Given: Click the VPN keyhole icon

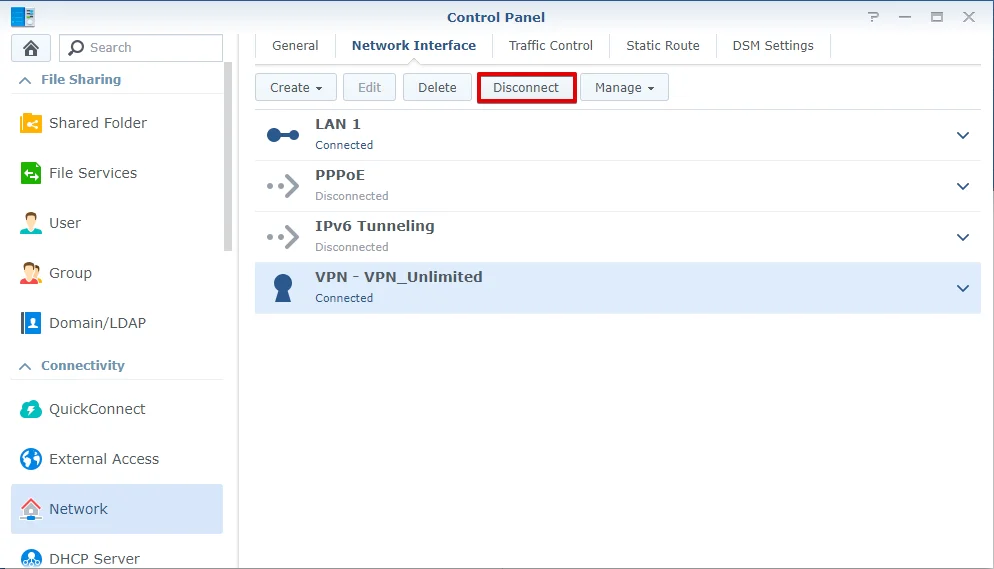Looking at the screenshot, I should tap(283, 288).
